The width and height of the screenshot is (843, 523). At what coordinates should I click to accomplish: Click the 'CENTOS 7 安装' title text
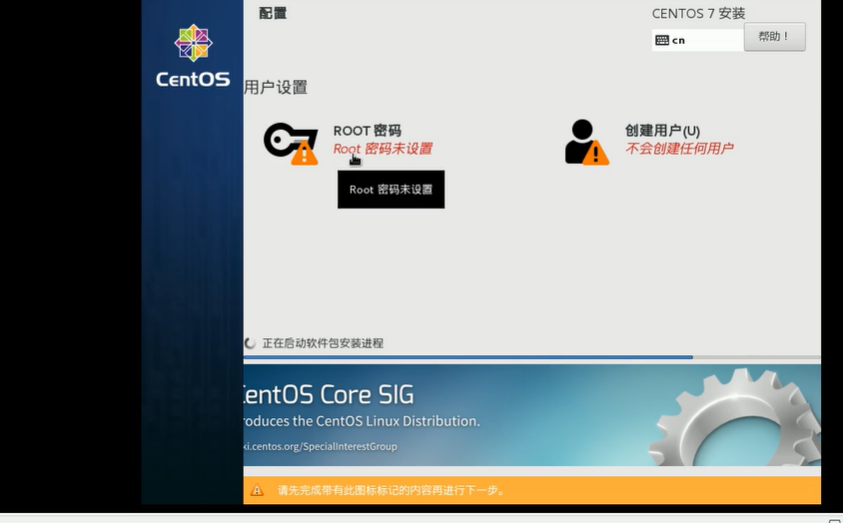(x=698, y=13)
